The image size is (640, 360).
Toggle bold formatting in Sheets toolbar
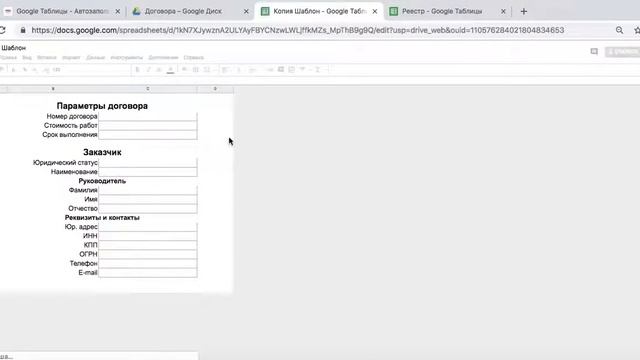[138, 70]
